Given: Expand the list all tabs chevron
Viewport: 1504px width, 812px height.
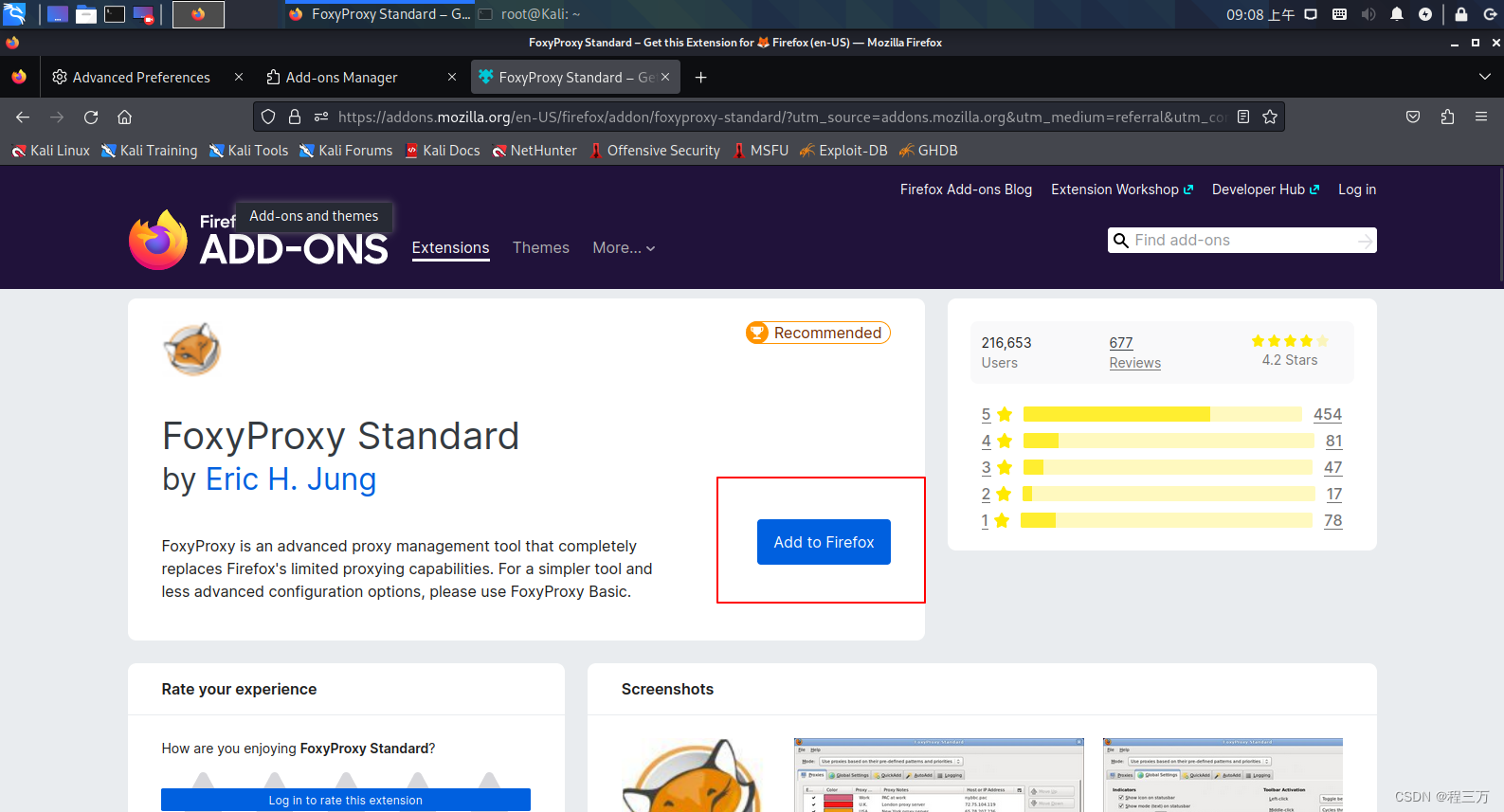Looking at the screenshot, I should tap(1485, 77).
